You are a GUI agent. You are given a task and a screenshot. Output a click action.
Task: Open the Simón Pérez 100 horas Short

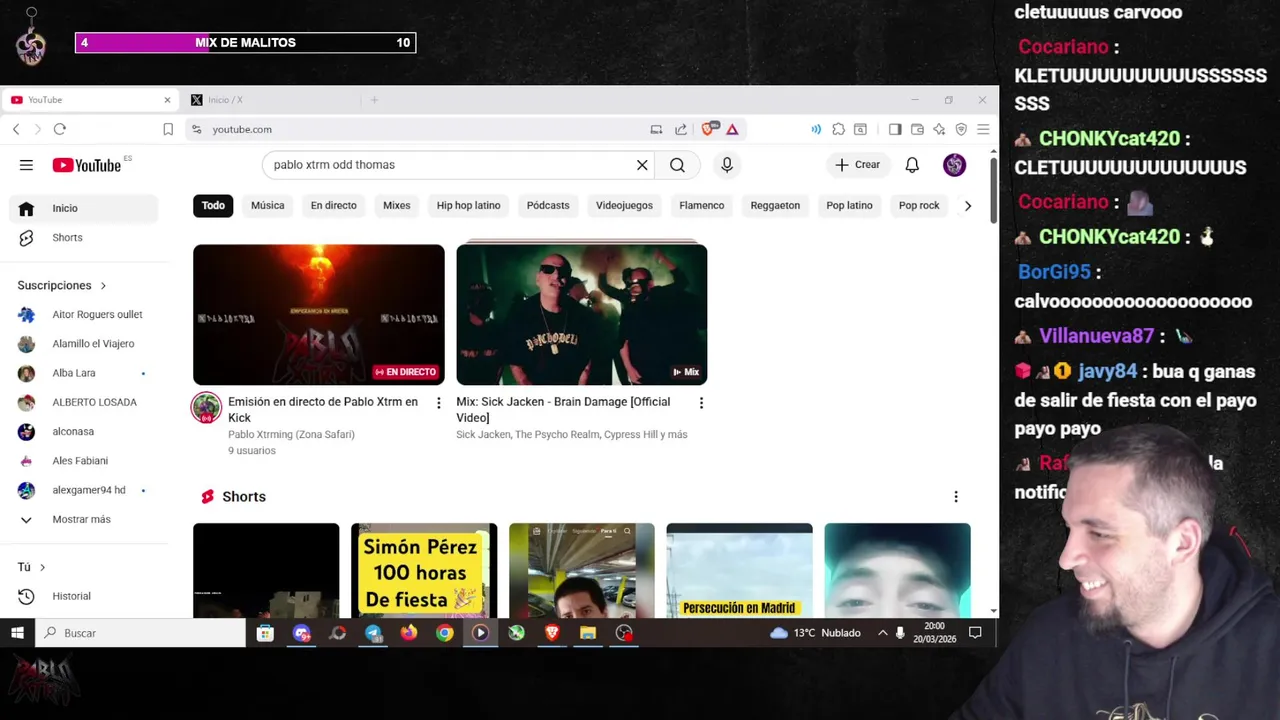pyautogui.click(x=424, y=570)
